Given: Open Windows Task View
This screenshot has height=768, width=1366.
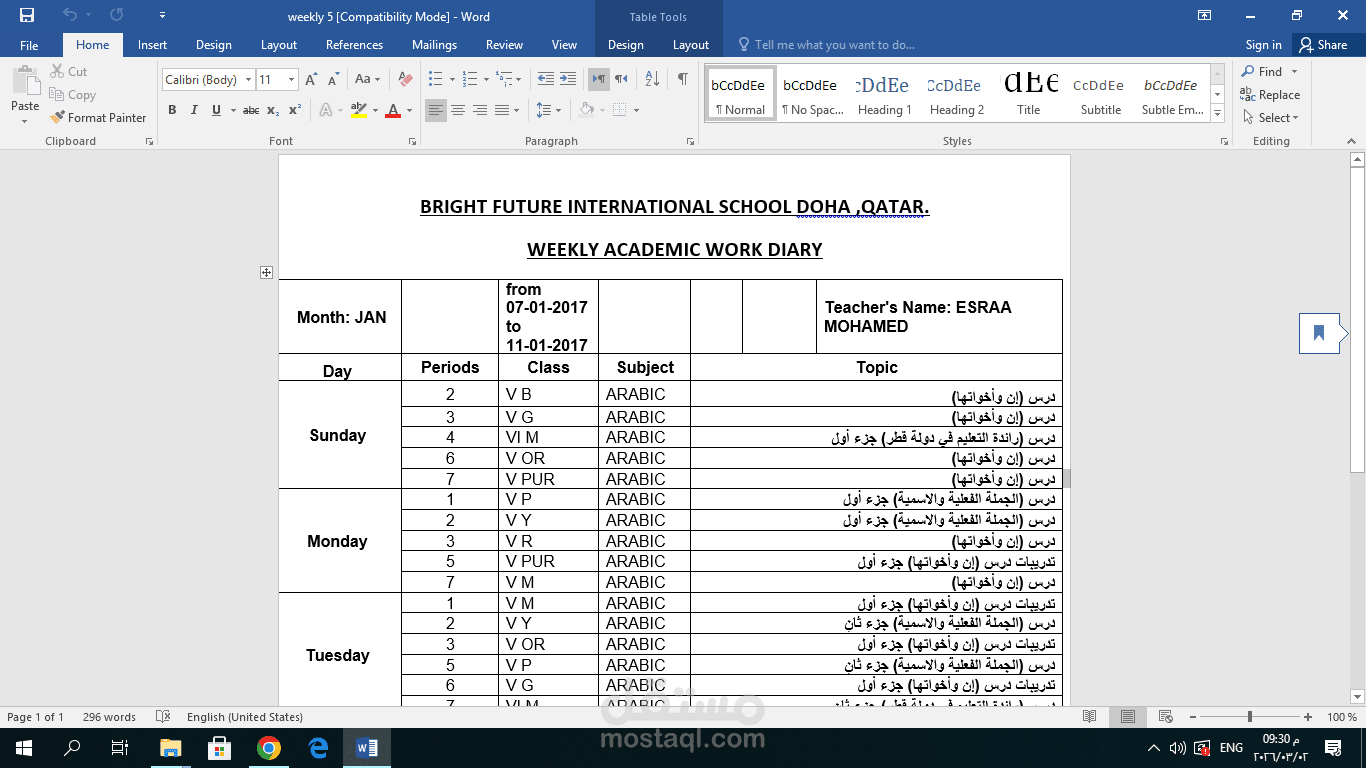Looking at the screenshot, I should pyautogui.click(x=120, y=747).
